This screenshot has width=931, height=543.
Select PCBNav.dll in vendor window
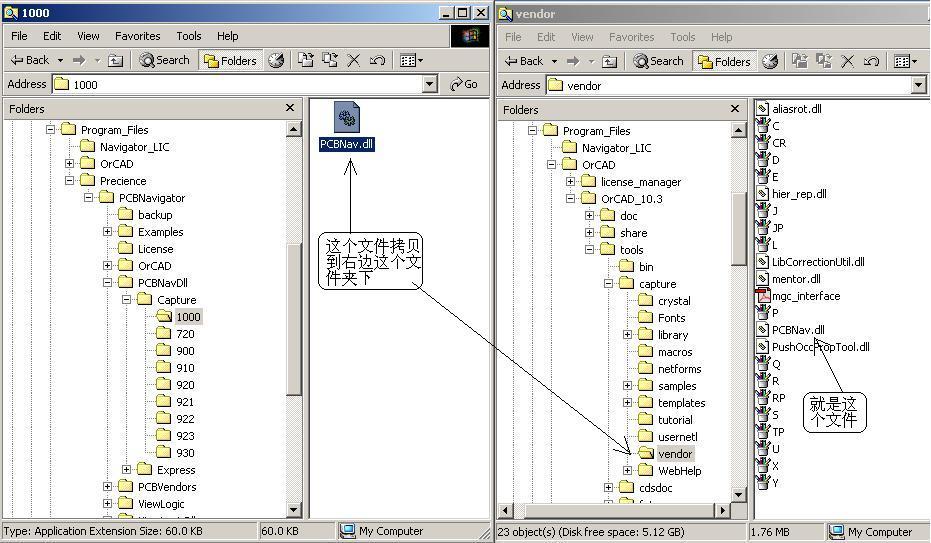[791, 330]
